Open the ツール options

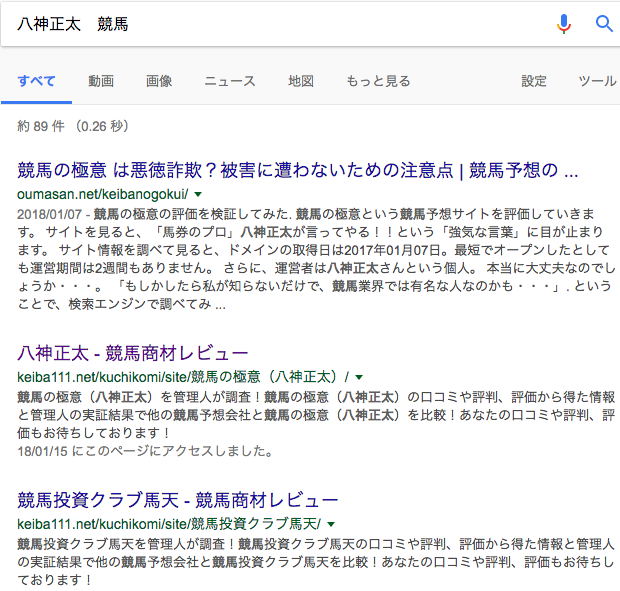[x=597, y=81]
